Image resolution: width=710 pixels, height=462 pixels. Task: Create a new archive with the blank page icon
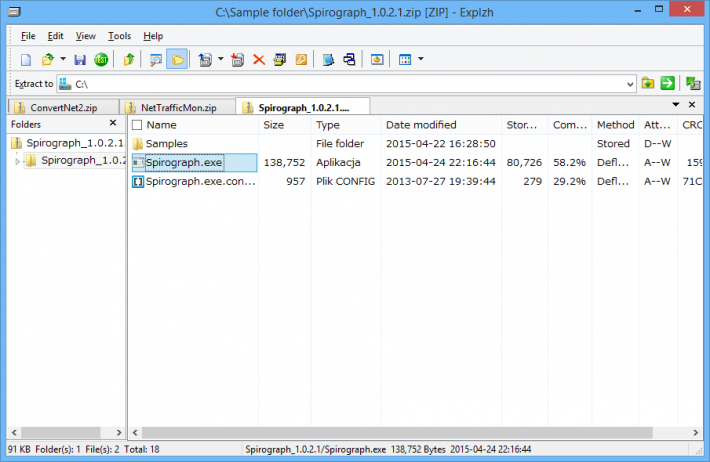tap(26, 59)
